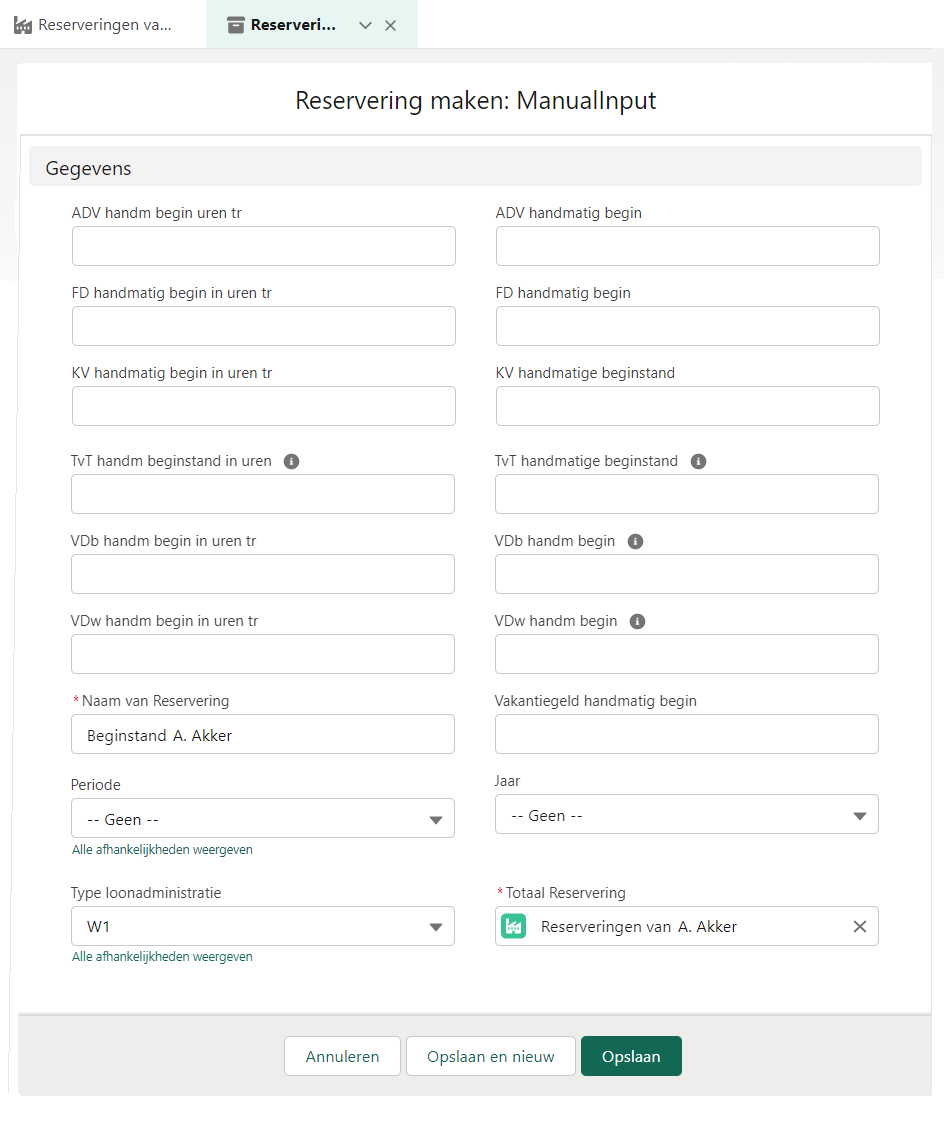The height and width of the screenshot is (1134, 944).
Task: Click info icon next to VDb handm begin
Action: tap(635, 541)
